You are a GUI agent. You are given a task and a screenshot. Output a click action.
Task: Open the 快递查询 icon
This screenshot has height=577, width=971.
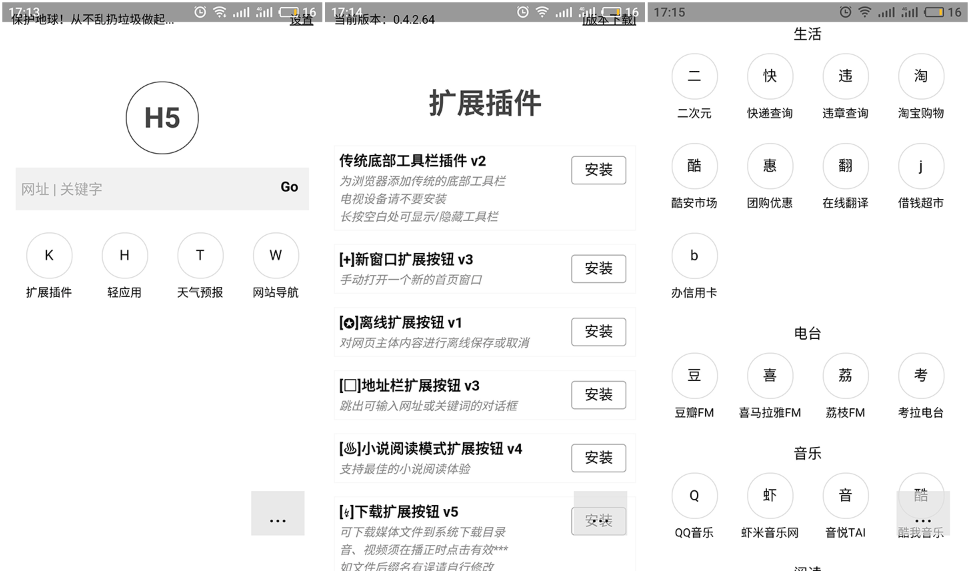[x=770, y=76]
